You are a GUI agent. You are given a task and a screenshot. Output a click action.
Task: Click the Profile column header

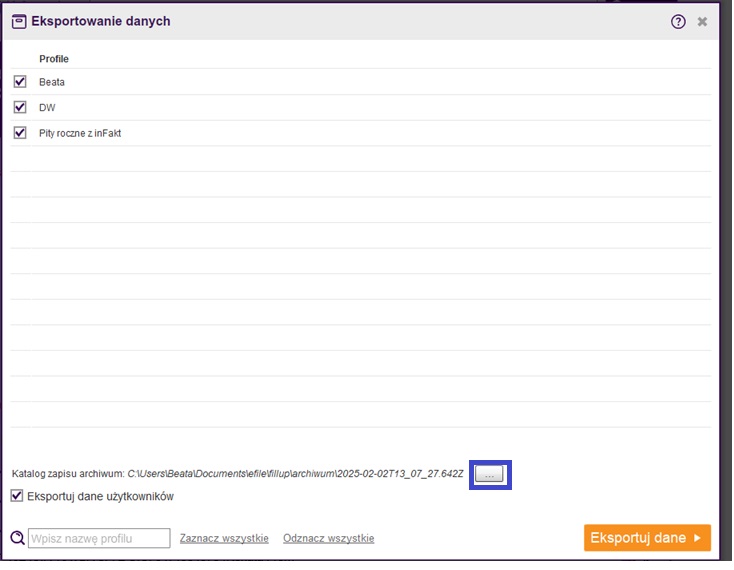tap(54, 59)
